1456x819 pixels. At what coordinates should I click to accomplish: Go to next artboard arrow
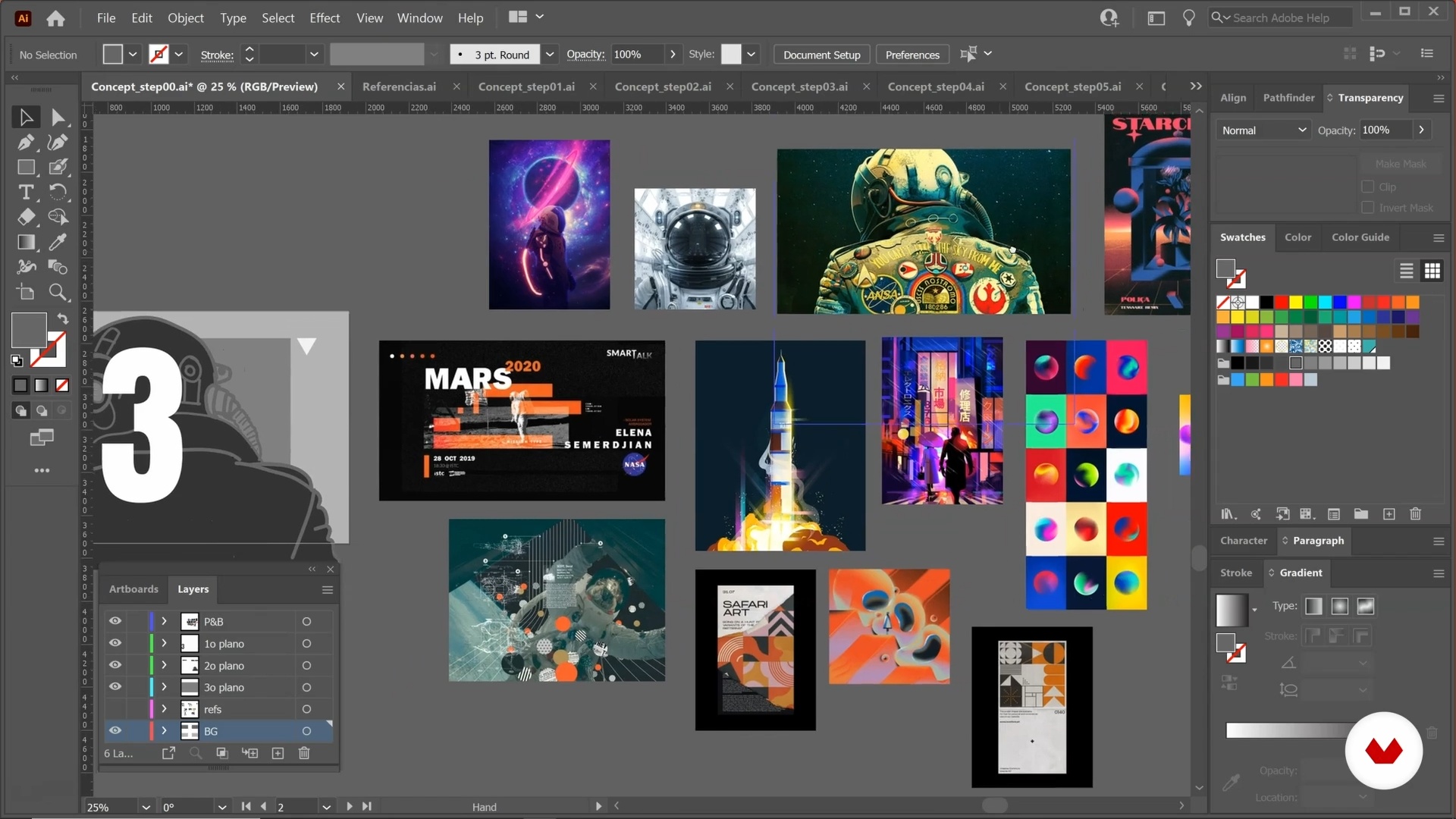349,807
